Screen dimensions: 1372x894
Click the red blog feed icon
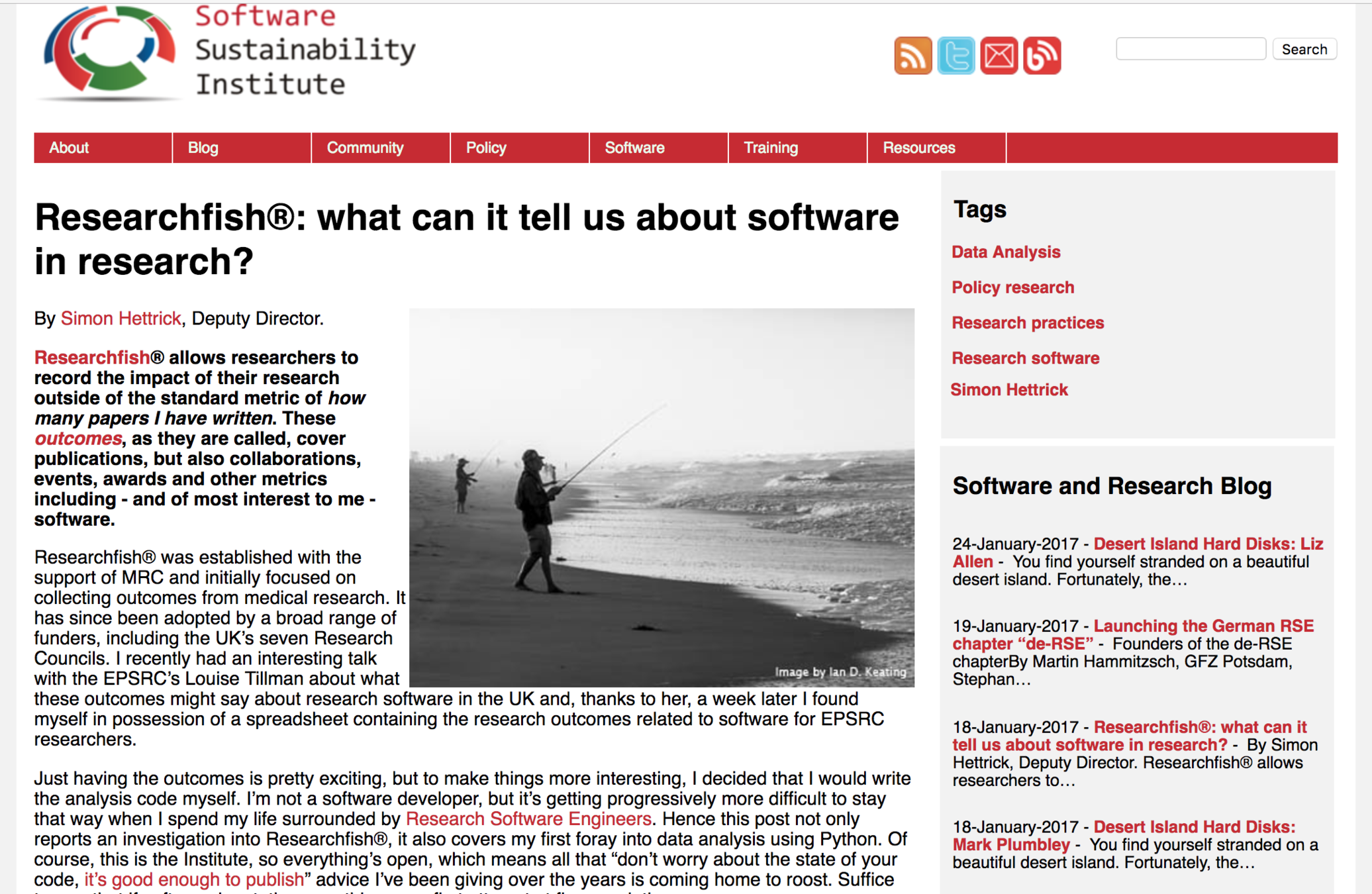(1042, 56)
